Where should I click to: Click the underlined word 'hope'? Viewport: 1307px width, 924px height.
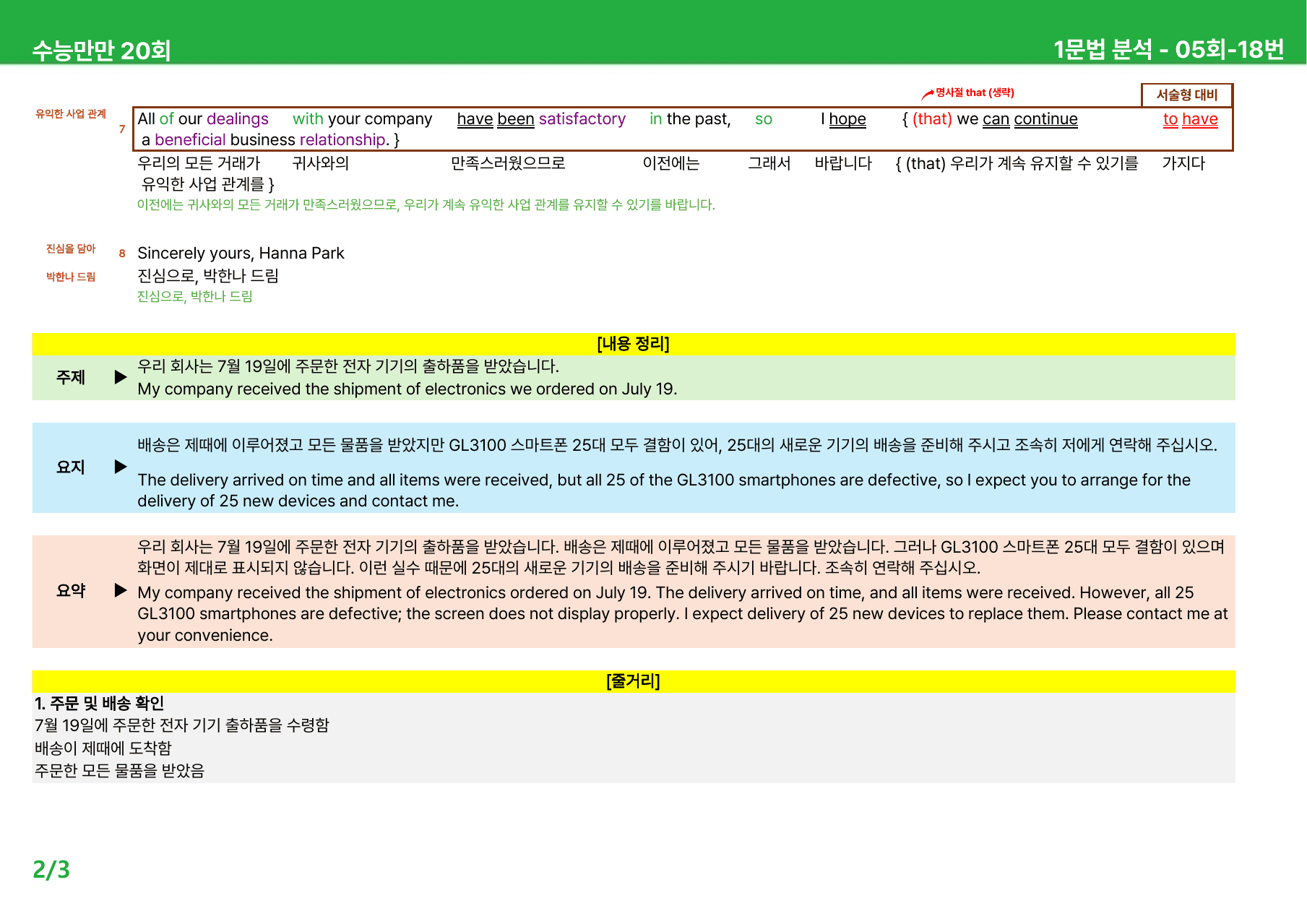(x=847, y=119)
